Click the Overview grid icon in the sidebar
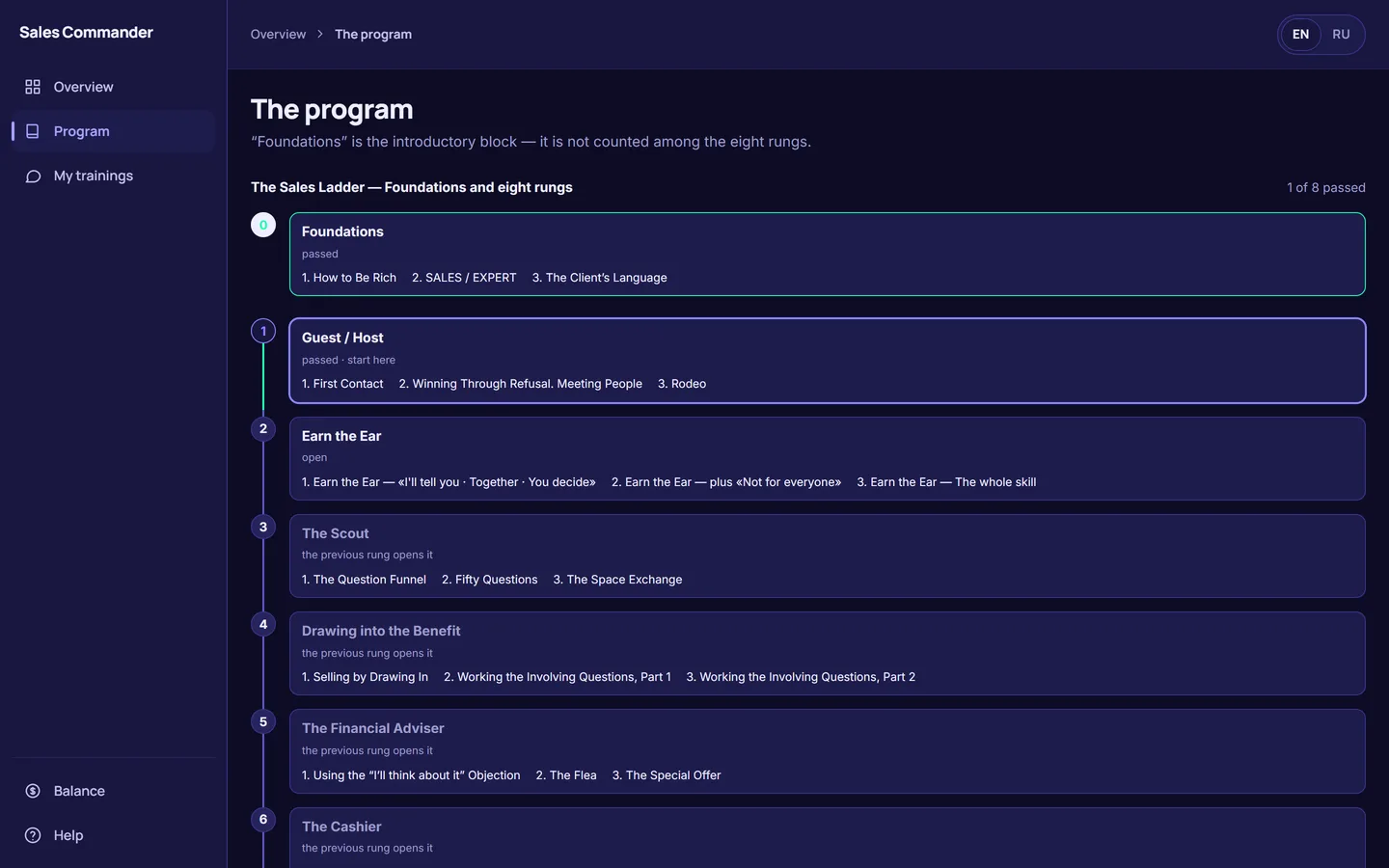 (x=33, y=87)
